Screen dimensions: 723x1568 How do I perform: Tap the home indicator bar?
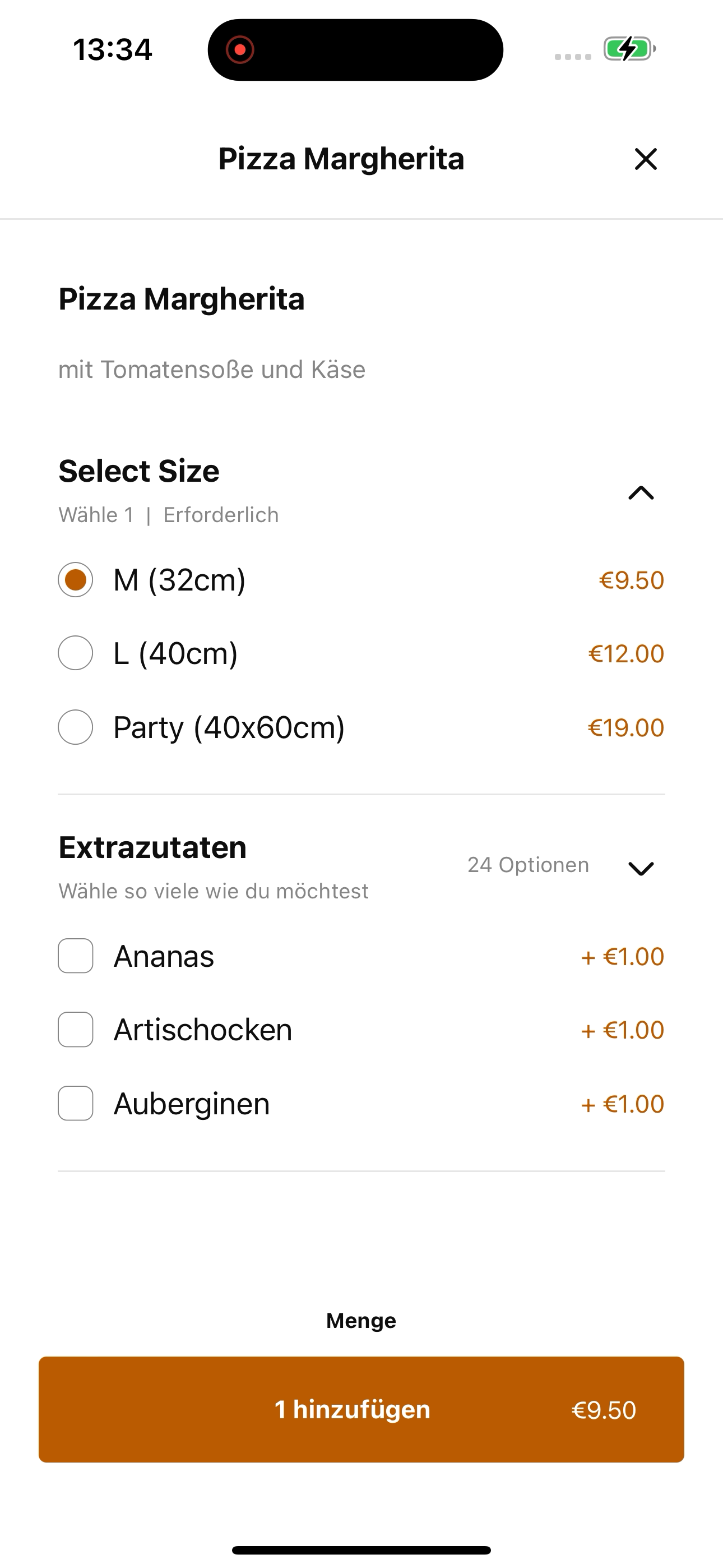click(x=361, y=1551)
